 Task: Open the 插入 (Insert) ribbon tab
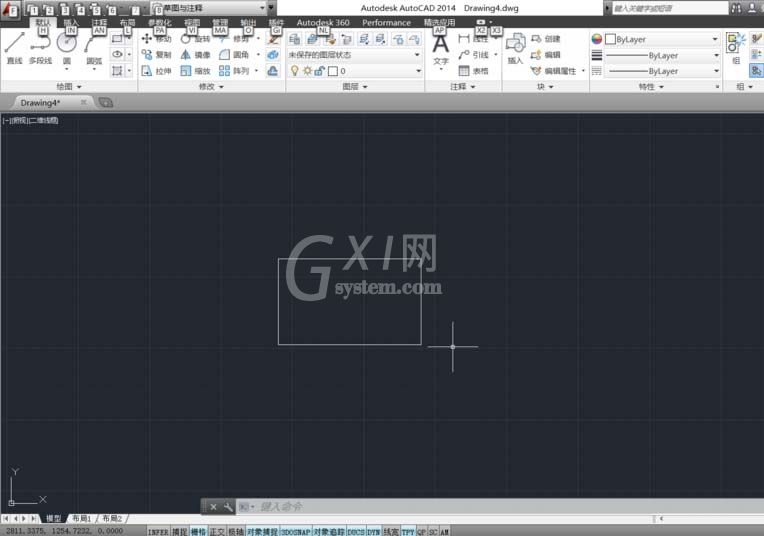tap(71, 22)
